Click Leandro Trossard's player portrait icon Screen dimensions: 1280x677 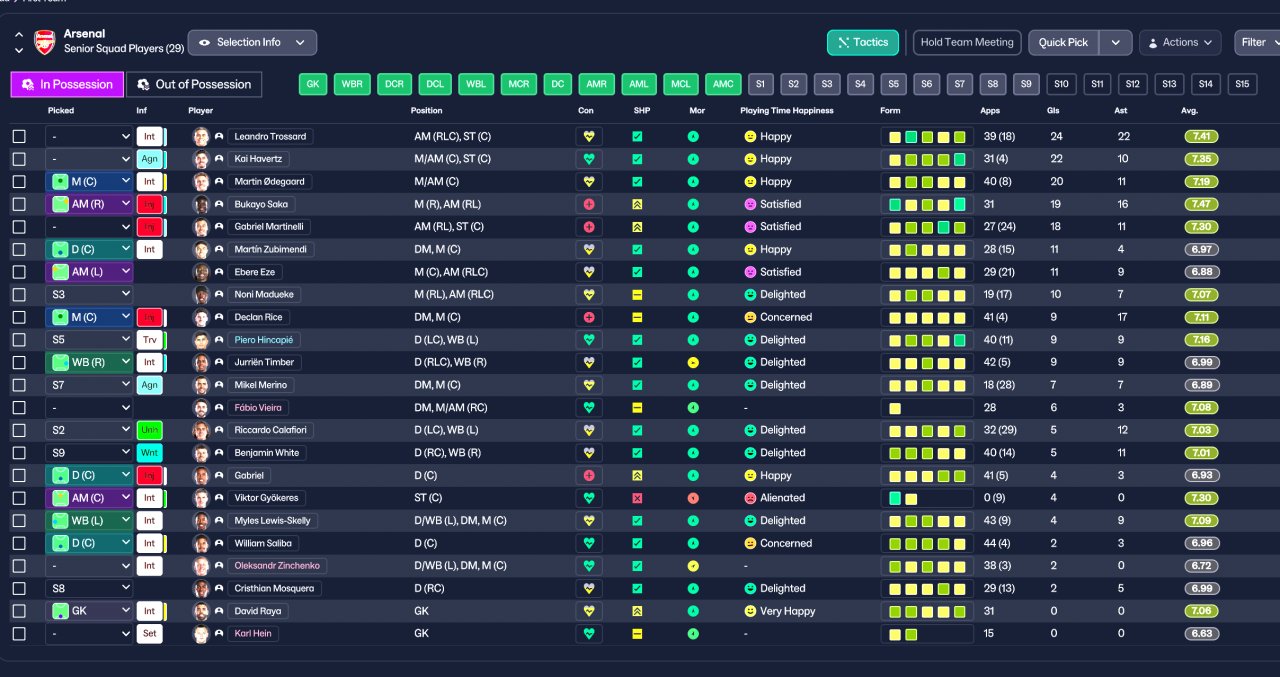point(202,136)
